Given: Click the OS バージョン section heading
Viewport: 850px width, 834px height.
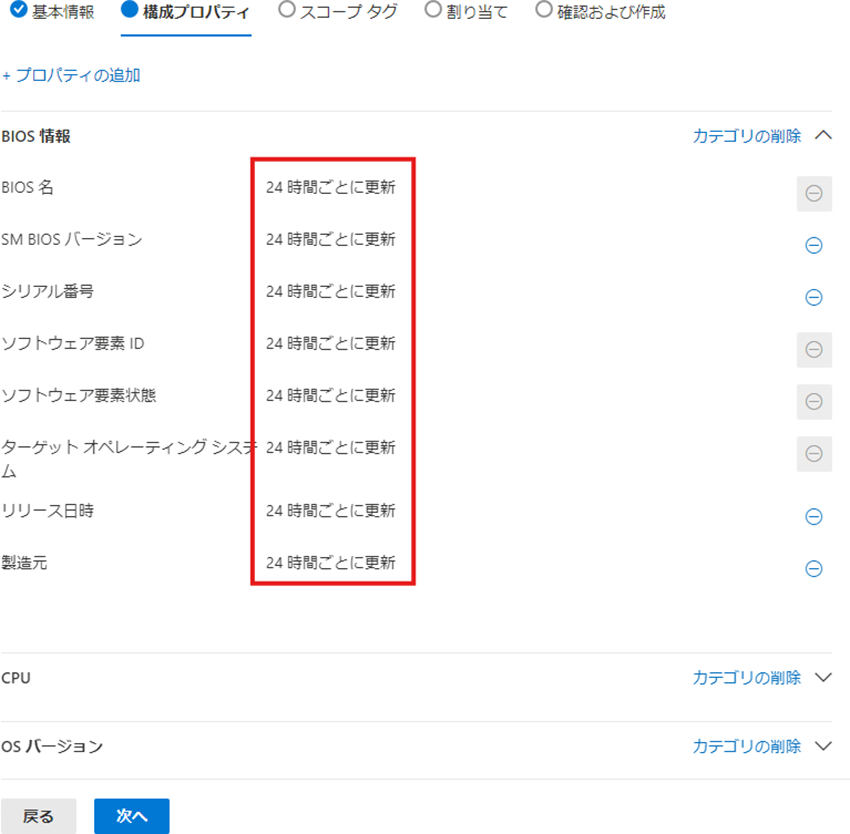Looking at the screenshot, I should click(52, 747).
